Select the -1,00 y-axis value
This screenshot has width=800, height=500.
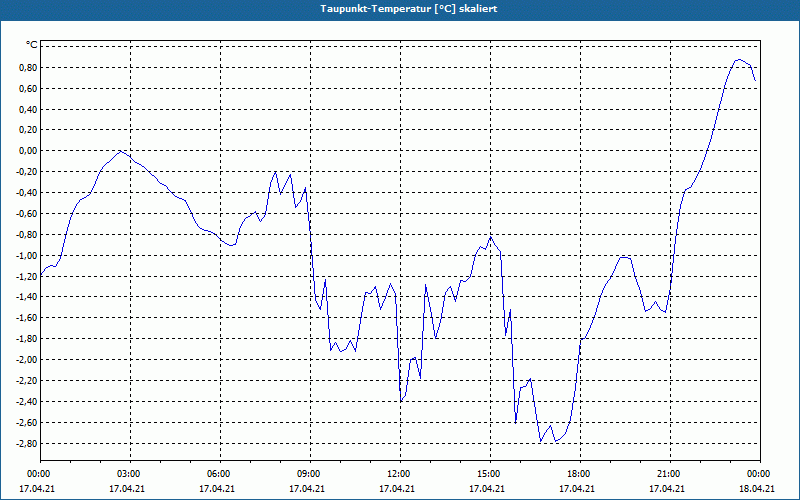27,256
